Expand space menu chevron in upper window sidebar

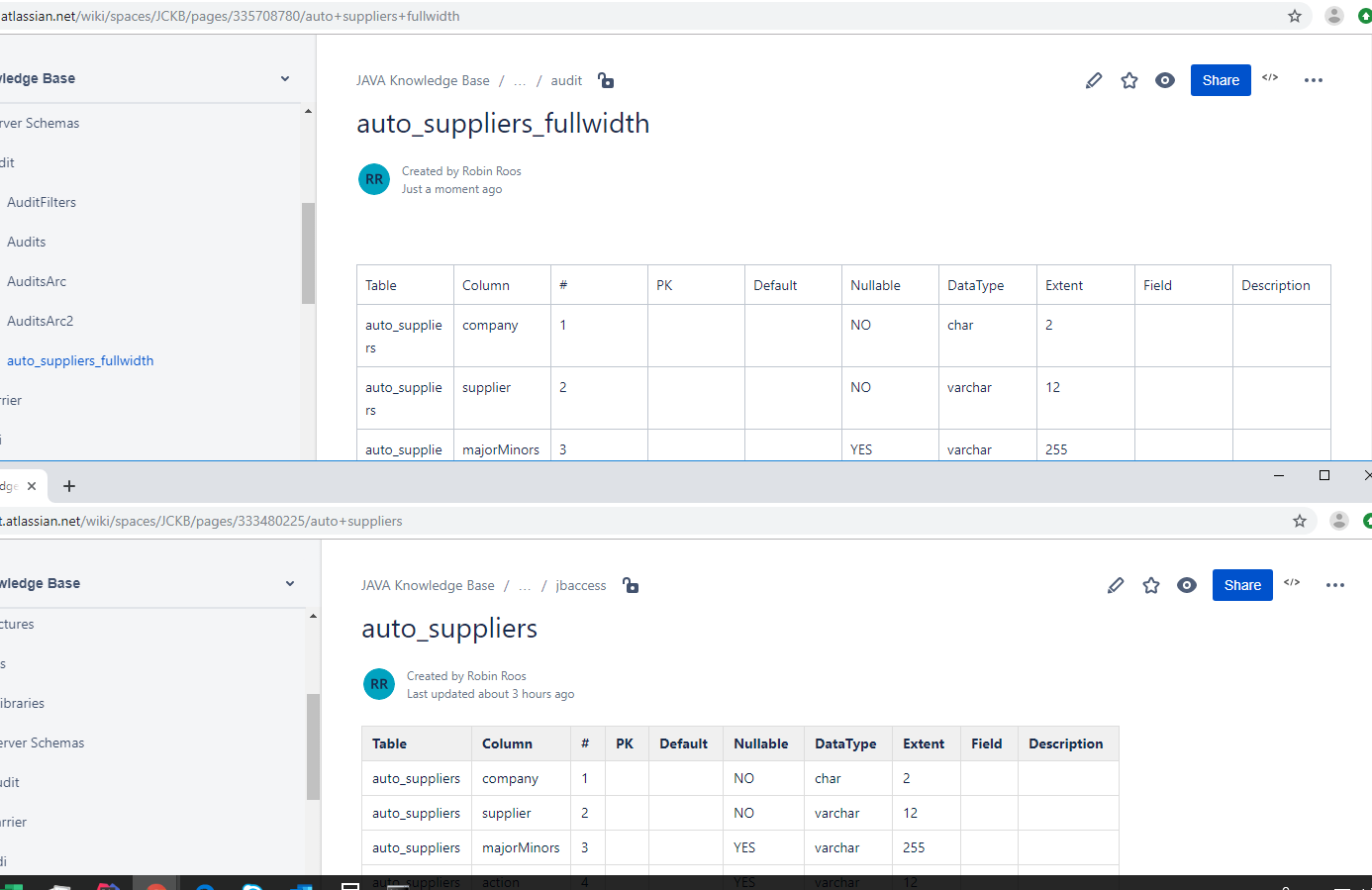point(285,78)
